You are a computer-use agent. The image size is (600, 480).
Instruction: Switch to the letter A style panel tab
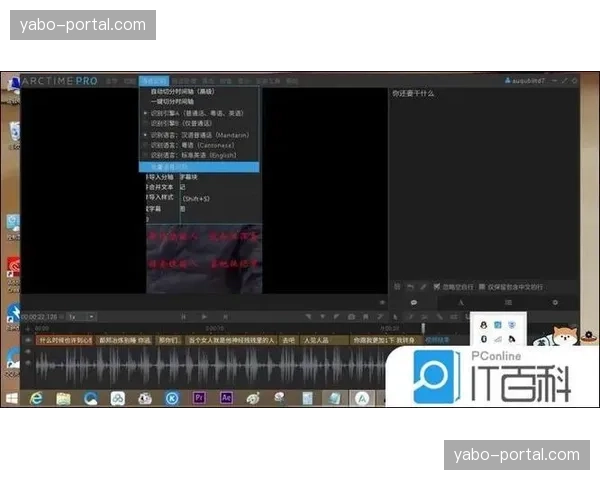(x=461, y=302)
